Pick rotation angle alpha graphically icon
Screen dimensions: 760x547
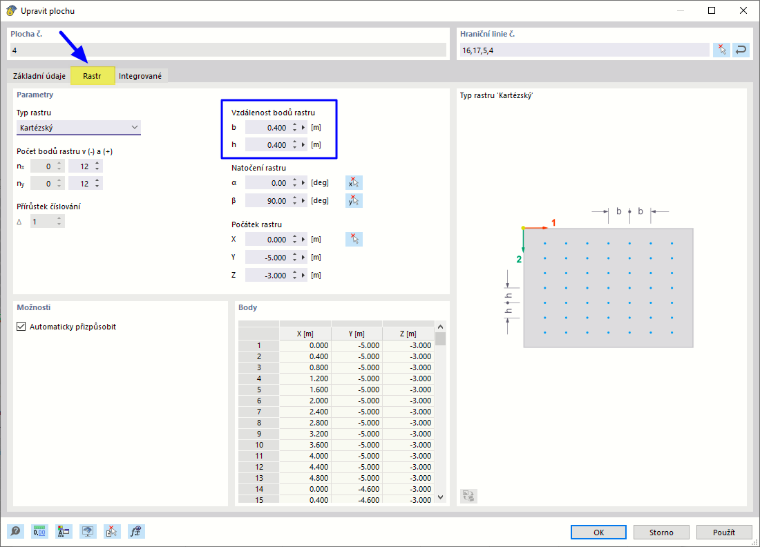(x=354, y=183)
